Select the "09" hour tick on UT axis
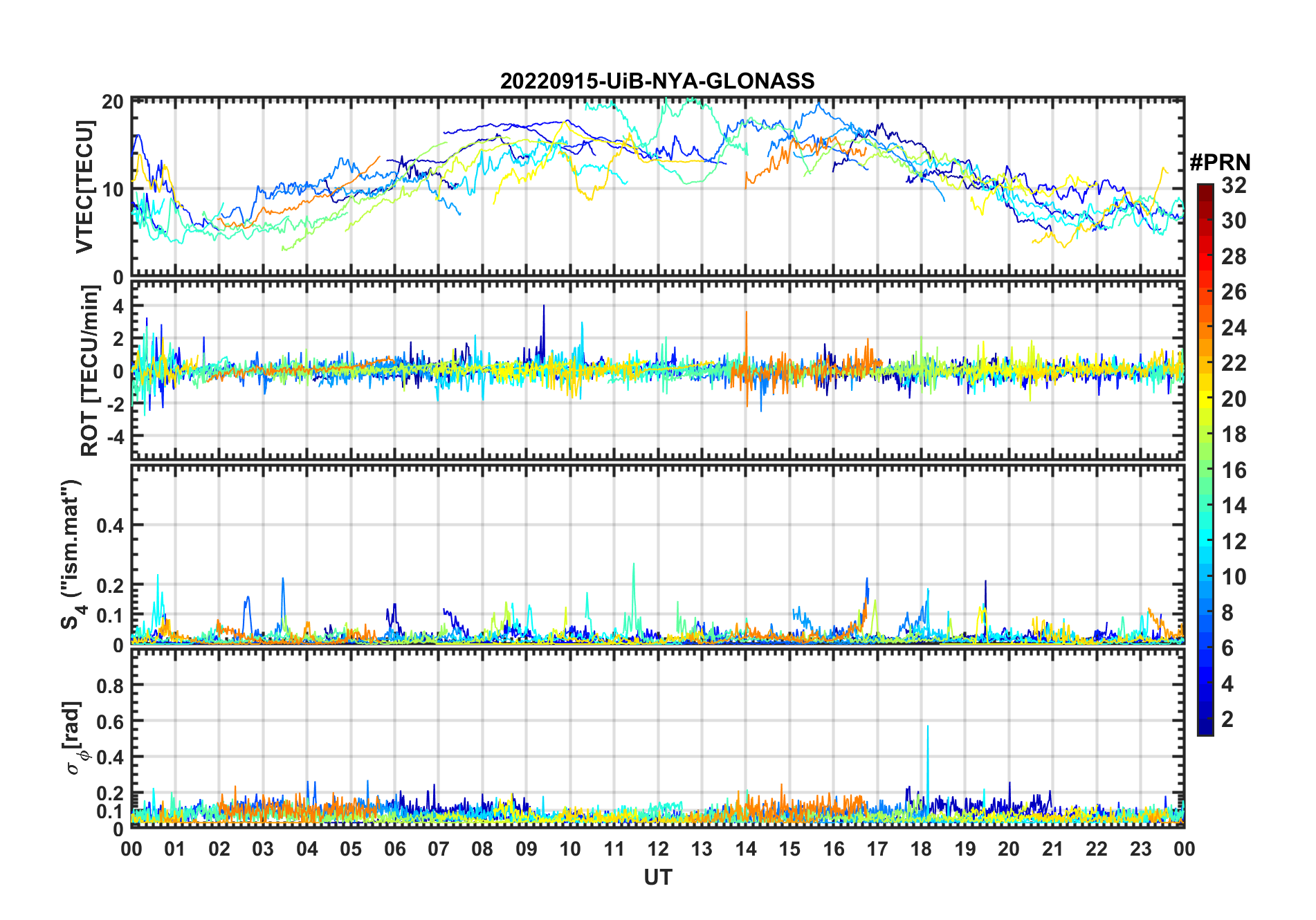Screen dimensions: 1316x920 click(527, 849)
